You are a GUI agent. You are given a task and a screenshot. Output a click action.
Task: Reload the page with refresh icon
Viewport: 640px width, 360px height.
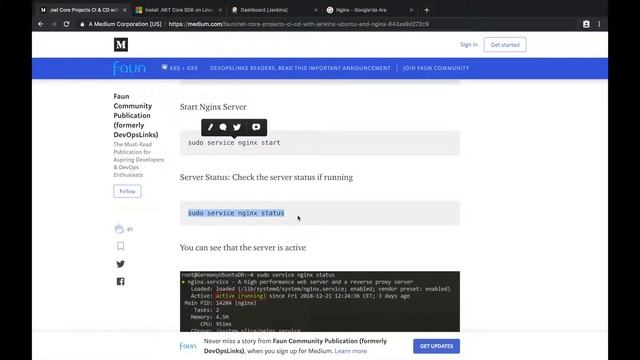pos(67,24)
